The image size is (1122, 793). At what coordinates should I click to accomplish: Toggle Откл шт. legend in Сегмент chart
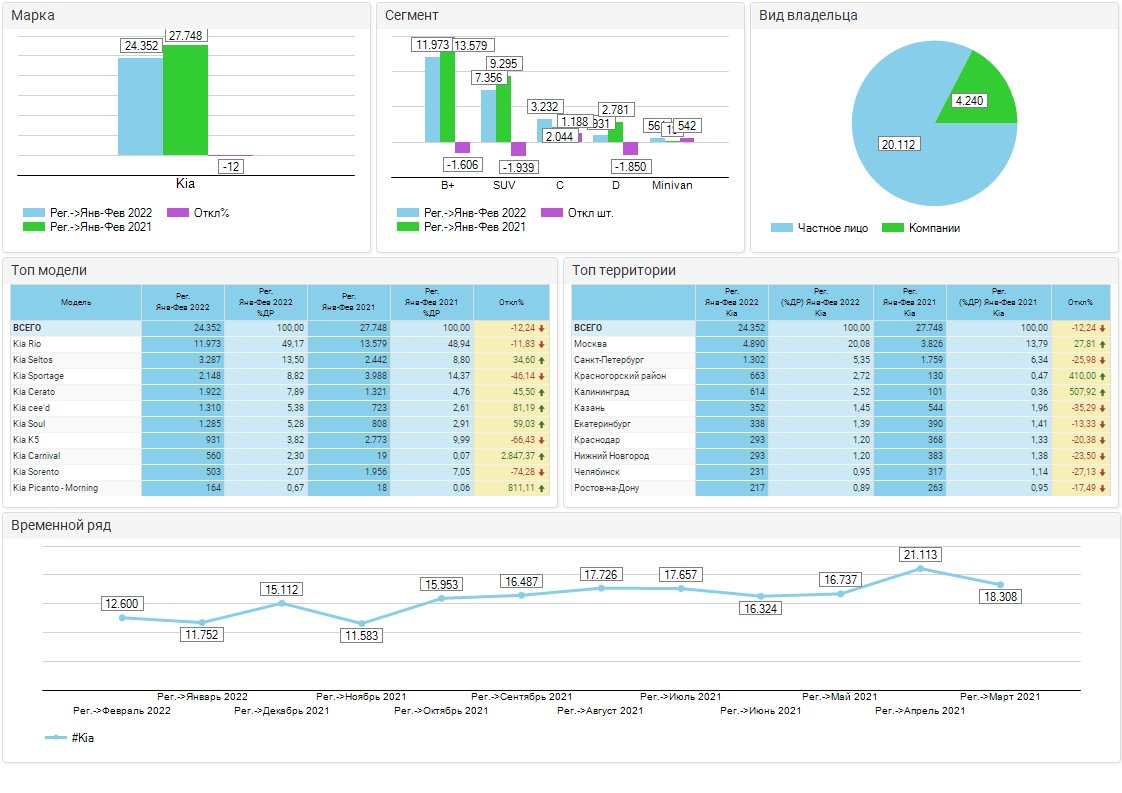[578, 213]
